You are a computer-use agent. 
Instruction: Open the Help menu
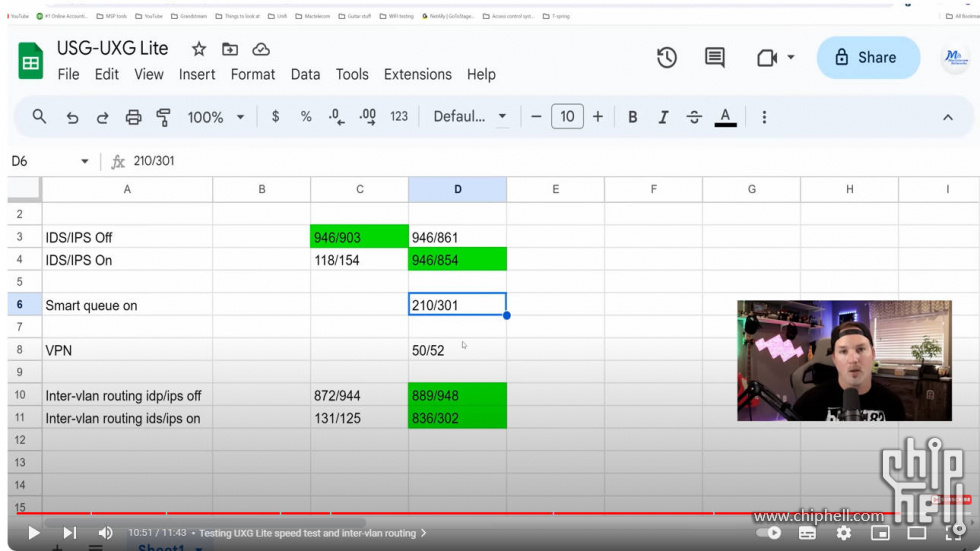(481, 74)
